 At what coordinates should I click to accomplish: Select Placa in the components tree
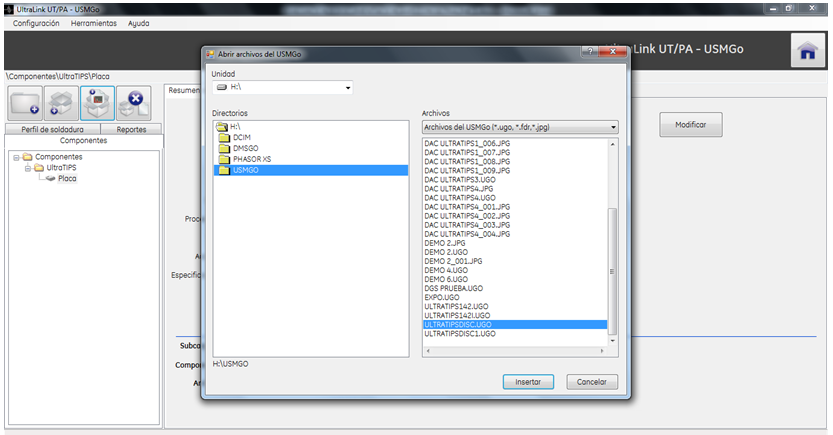point(67,178)
